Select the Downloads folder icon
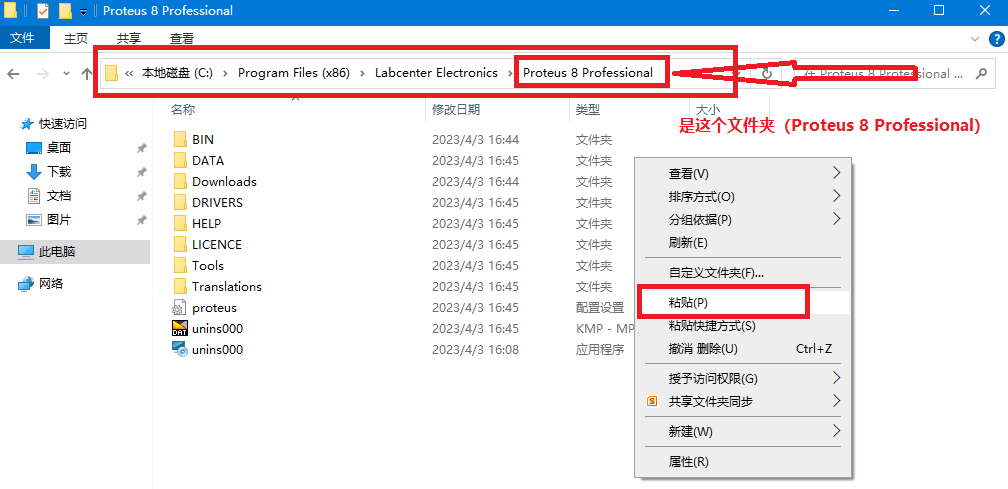Viewport: 1008px width, 489px height. [180, 182]
